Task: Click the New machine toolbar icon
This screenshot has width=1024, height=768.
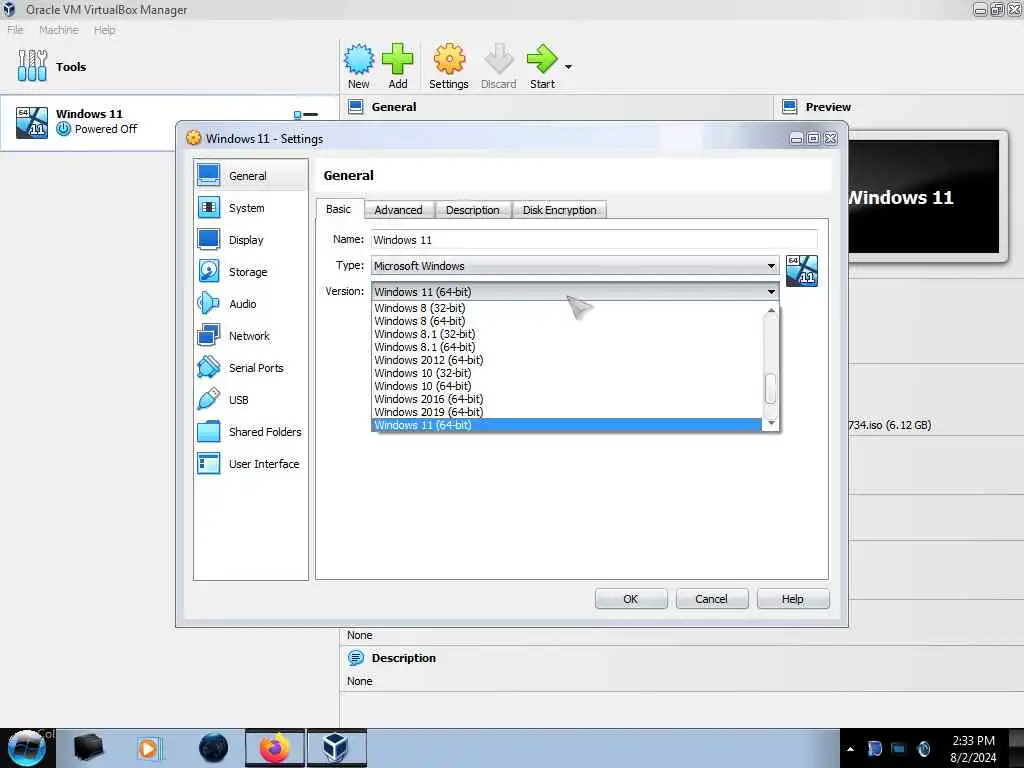Action: click(359, 59)
